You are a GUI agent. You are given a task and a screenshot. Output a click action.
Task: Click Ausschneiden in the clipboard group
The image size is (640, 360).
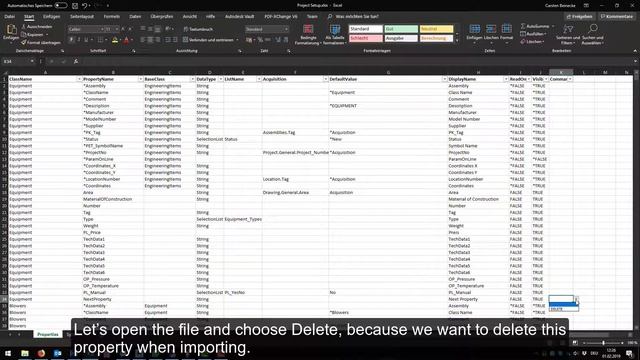[x=37, y=27]
